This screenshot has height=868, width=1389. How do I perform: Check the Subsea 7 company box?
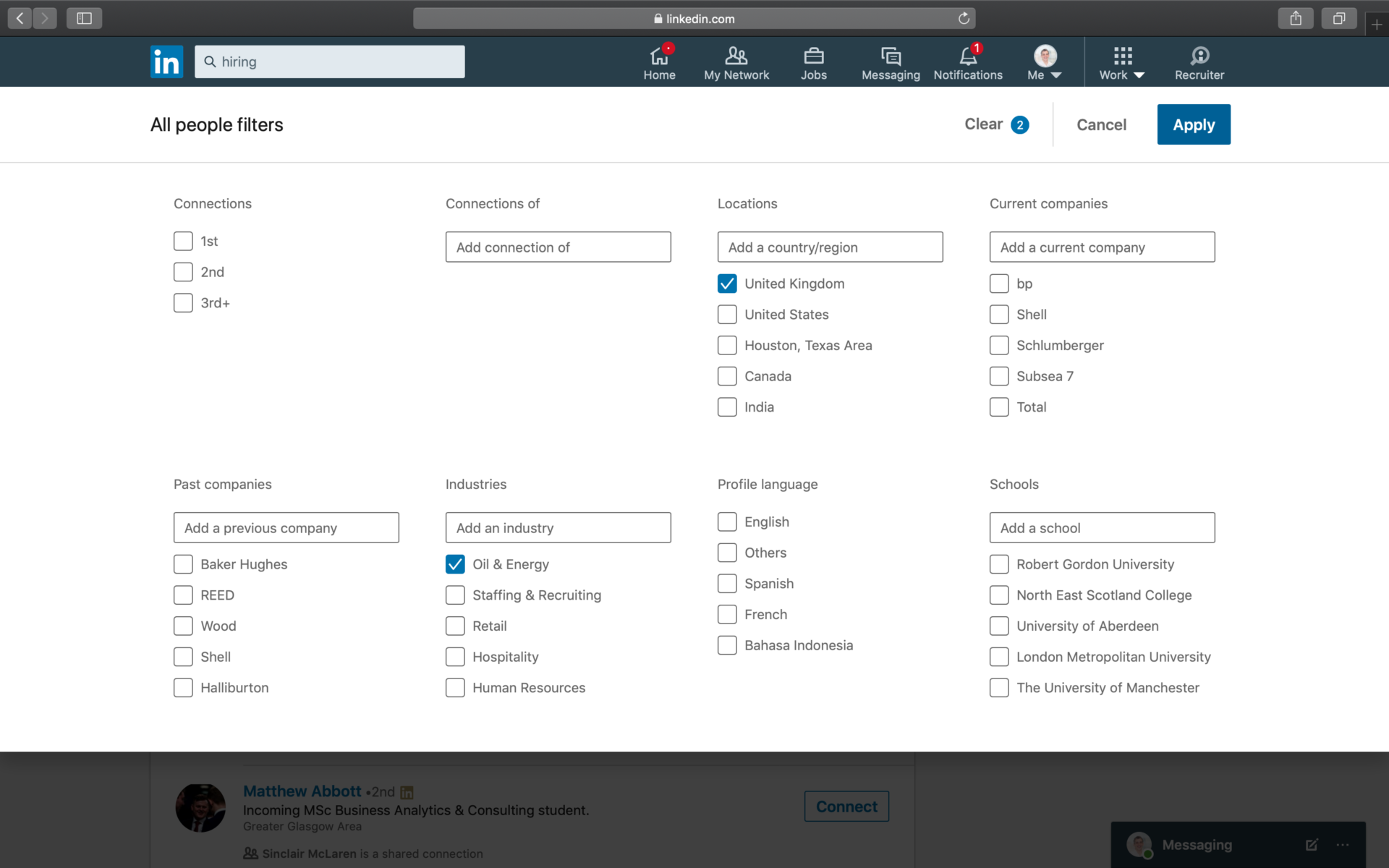coord(999,376)
